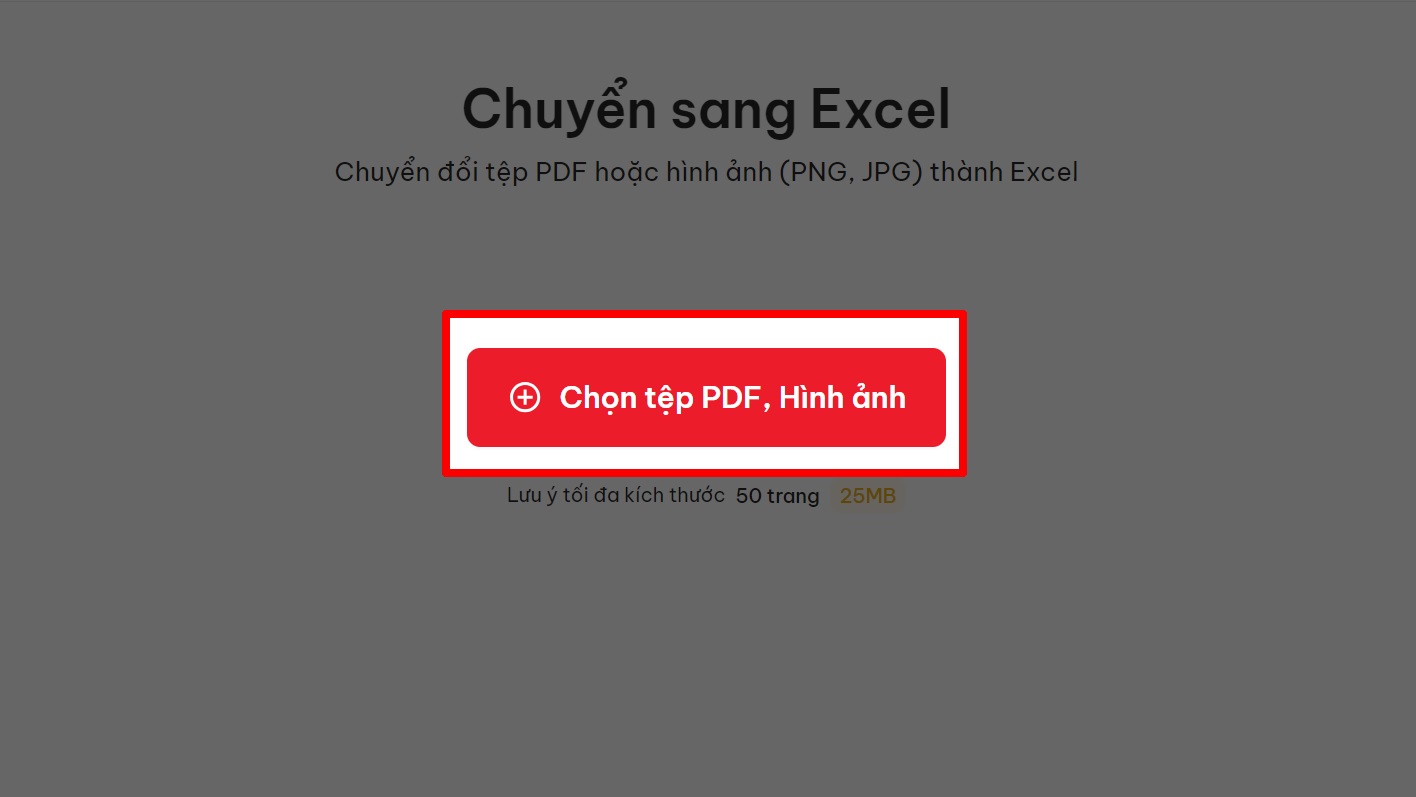The width and height of the screenshot is (1416, 797).
Task: Click 'kích thước' text beside '50 trang'
Action: pos(675,496)
